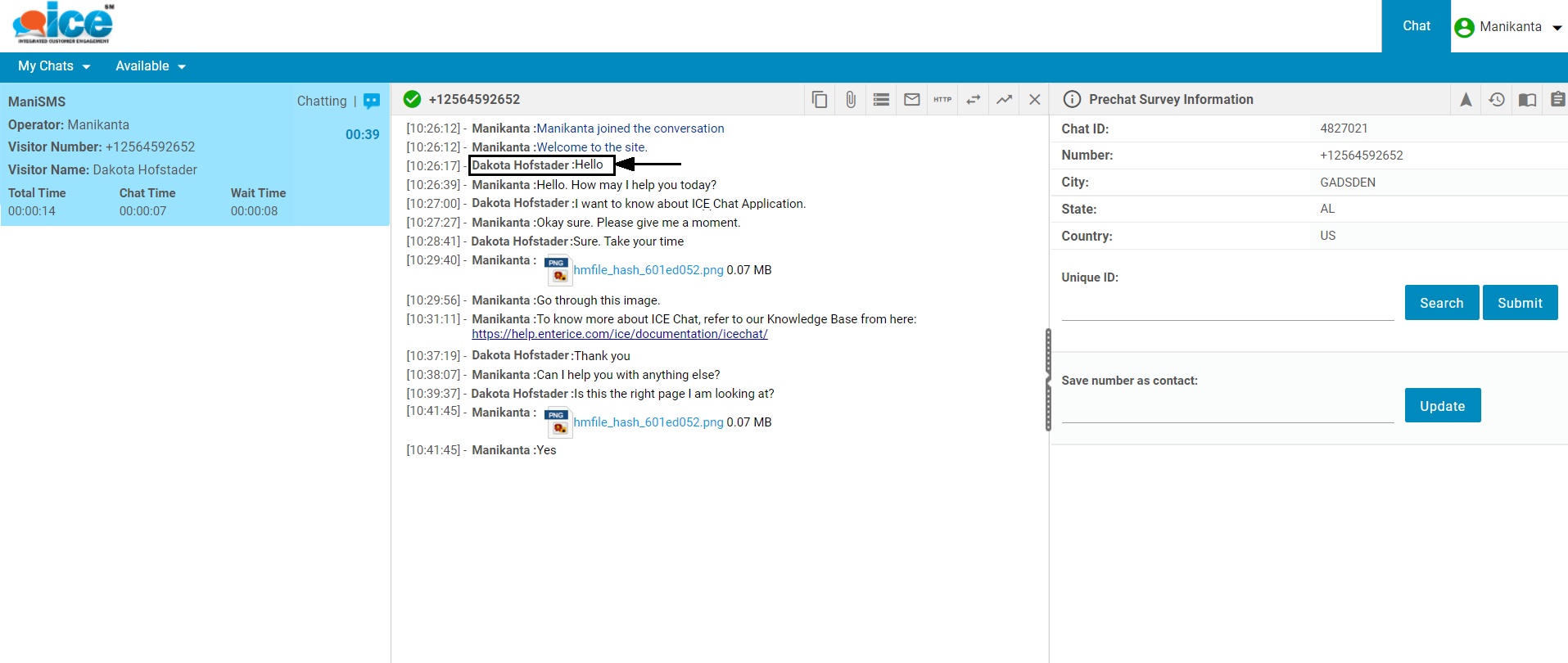Click the open book knowledge base icon
1568x663 pixels.
pyautogui.click(x=1527, y=100)
